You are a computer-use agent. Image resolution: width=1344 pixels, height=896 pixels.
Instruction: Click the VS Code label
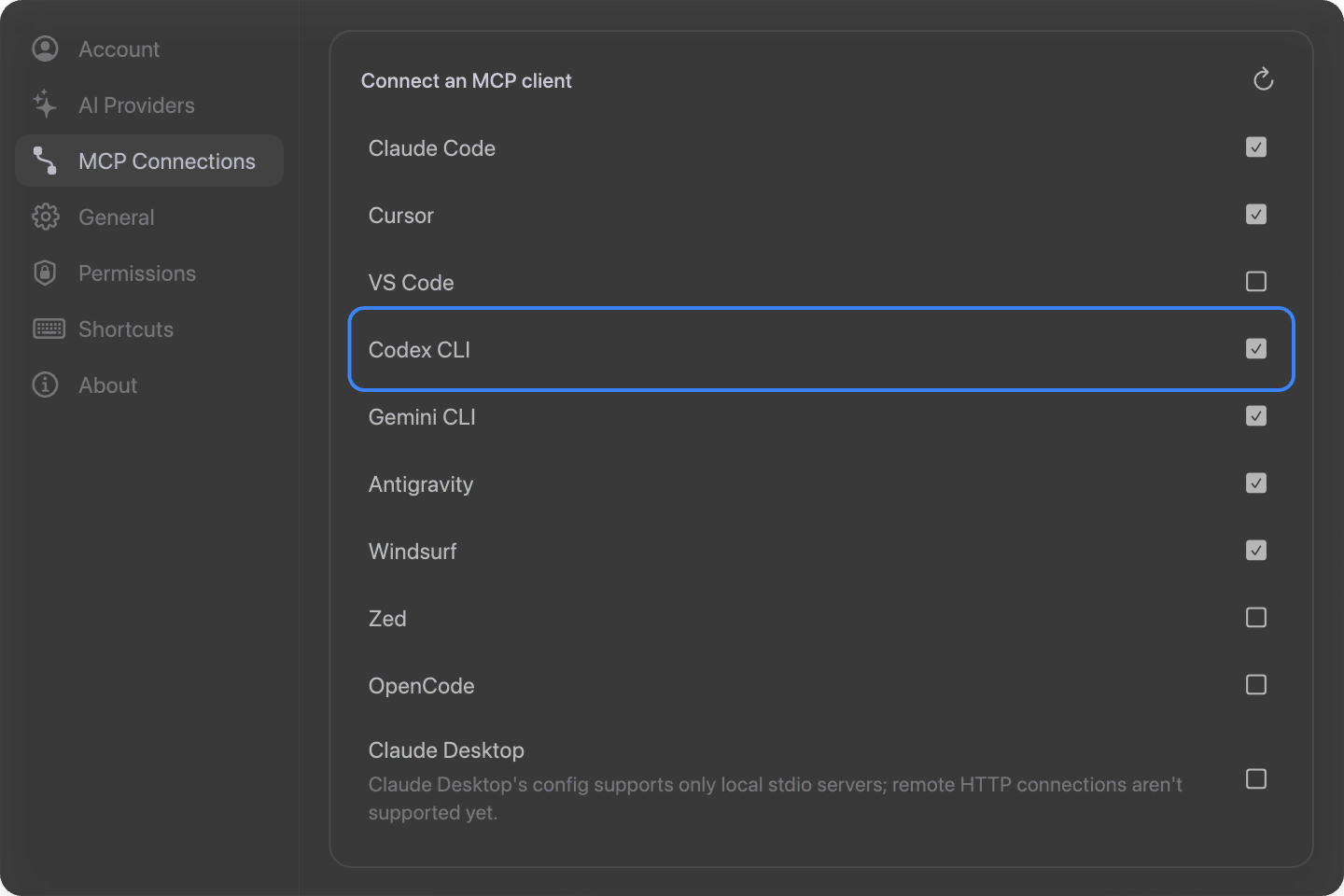coord(411,283)
